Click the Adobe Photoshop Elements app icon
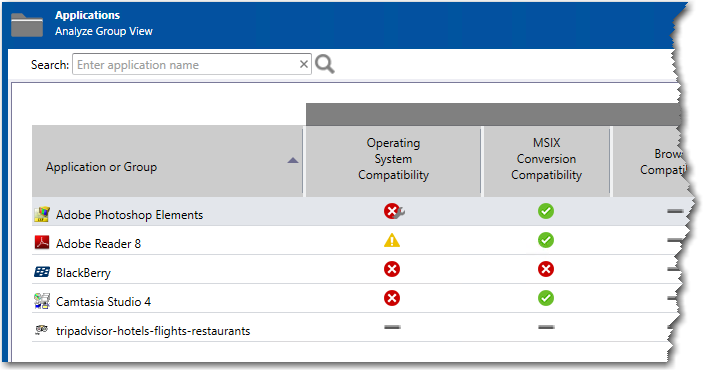 tap(42, 214)
